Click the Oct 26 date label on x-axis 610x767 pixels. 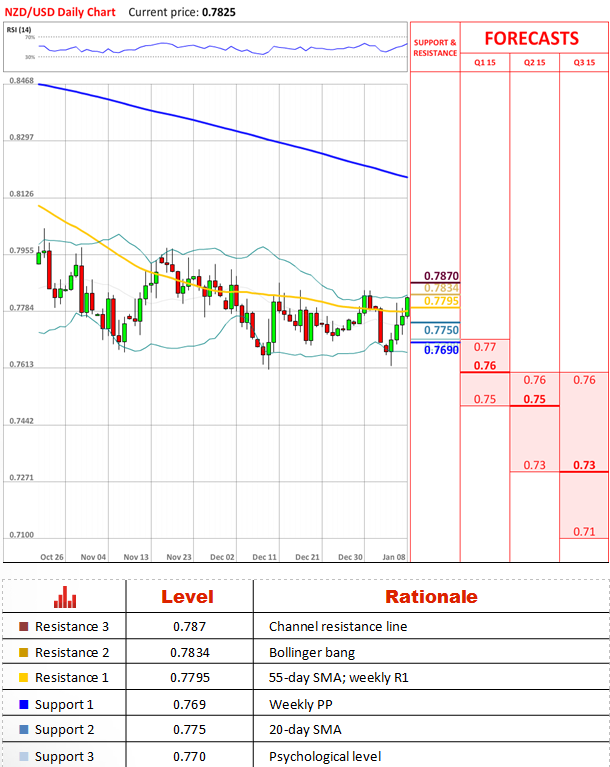point(52,557)
